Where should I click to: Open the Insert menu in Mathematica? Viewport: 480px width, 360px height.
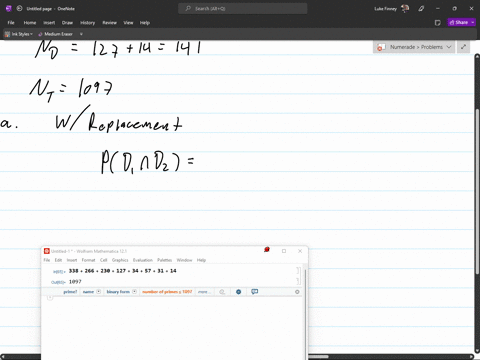pos(72,260)
